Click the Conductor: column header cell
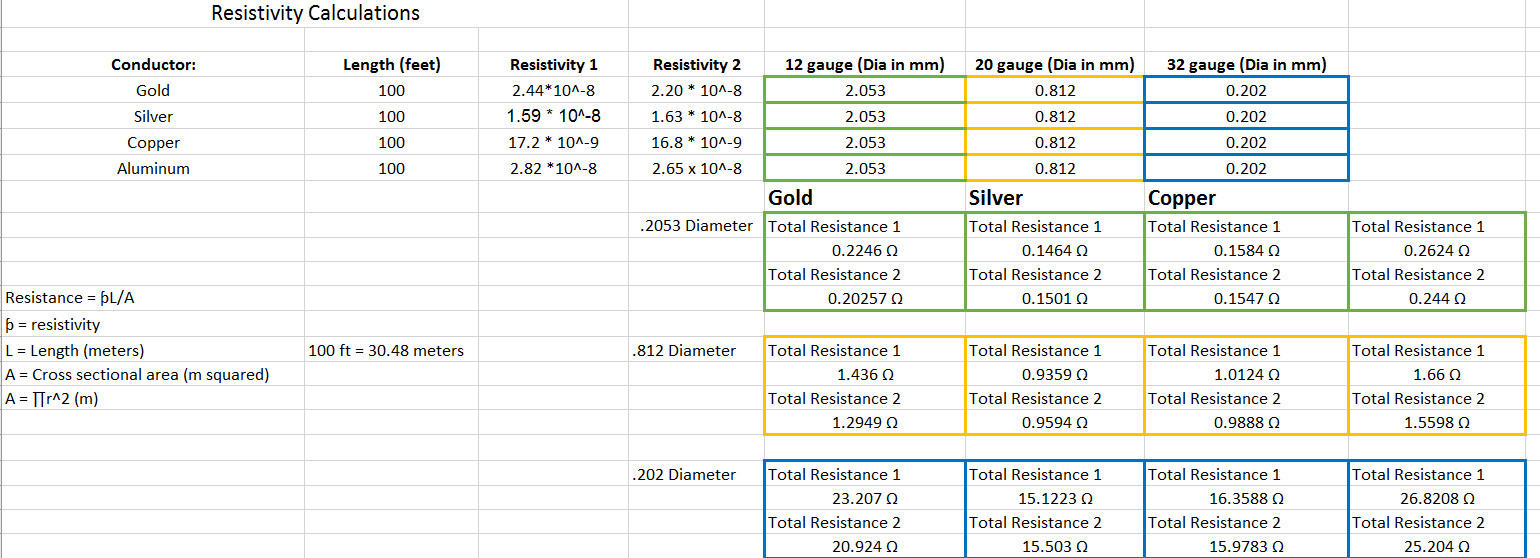Viewport: 1540px width, 558px height. [x=153, y=65]
